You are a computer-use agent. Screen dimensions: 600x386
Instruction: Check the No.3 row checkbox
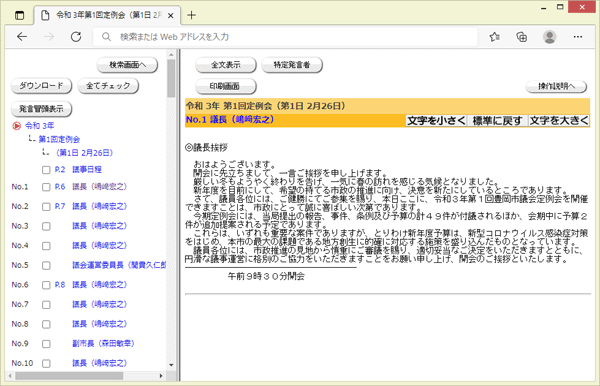tap(46, 226)
